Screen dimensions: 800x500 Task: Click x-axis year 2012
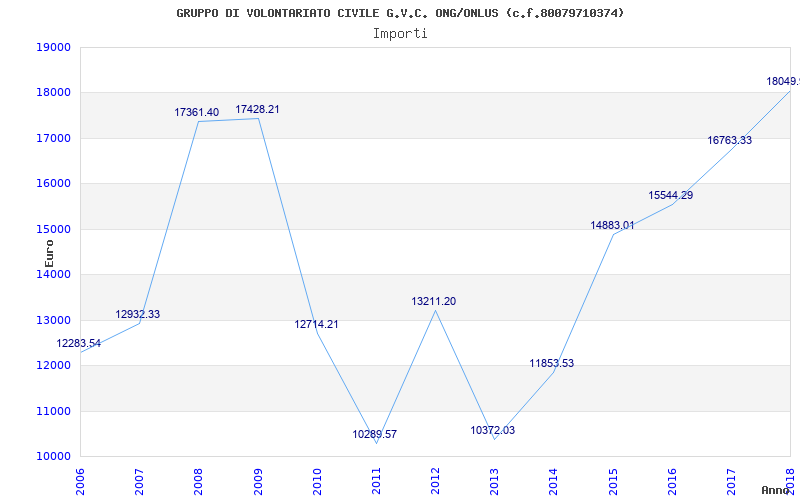436,481
